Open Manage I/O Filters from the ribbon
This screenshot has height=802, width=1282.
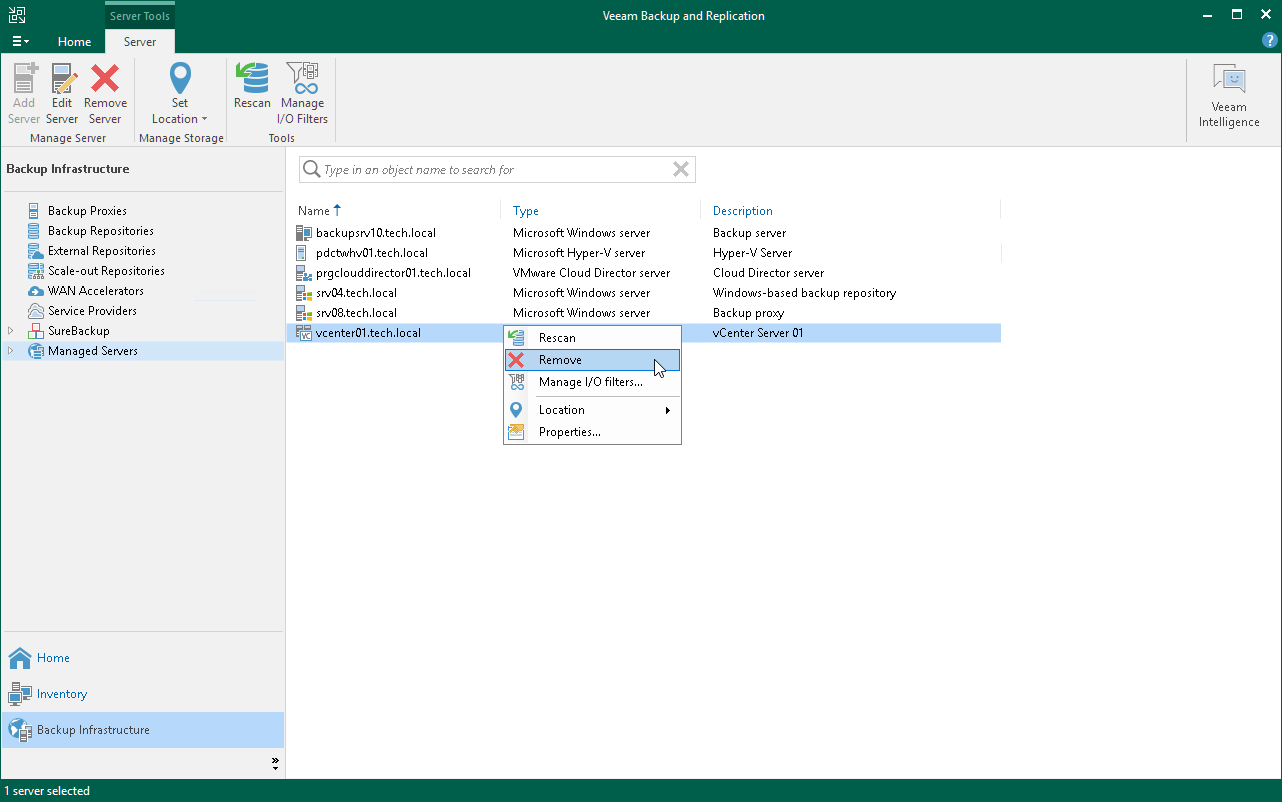click(x=302, y=94)
